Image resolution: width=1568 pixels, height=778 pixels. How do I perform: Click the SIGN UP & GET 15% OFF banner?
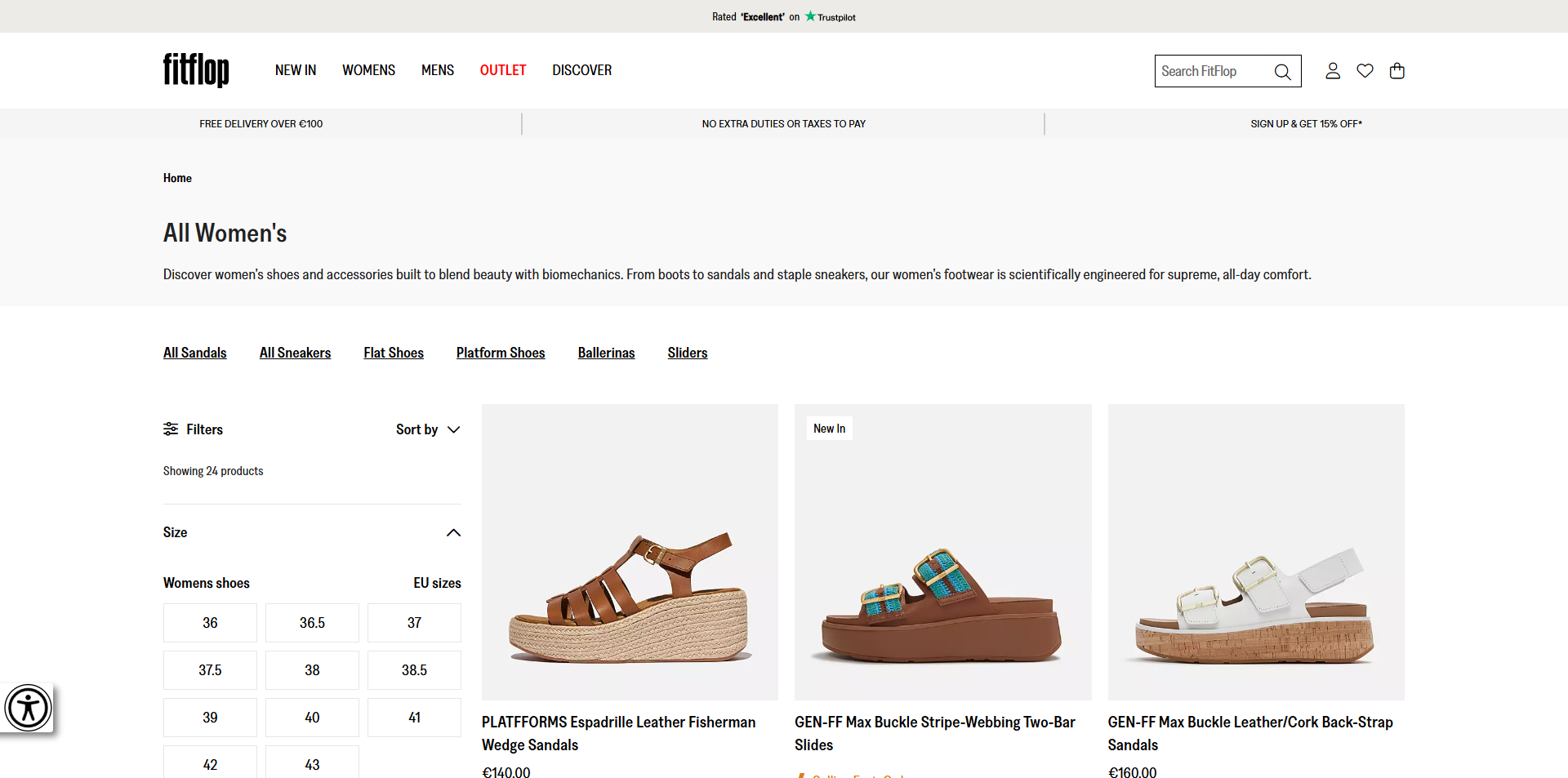(x=1306, y=124)
